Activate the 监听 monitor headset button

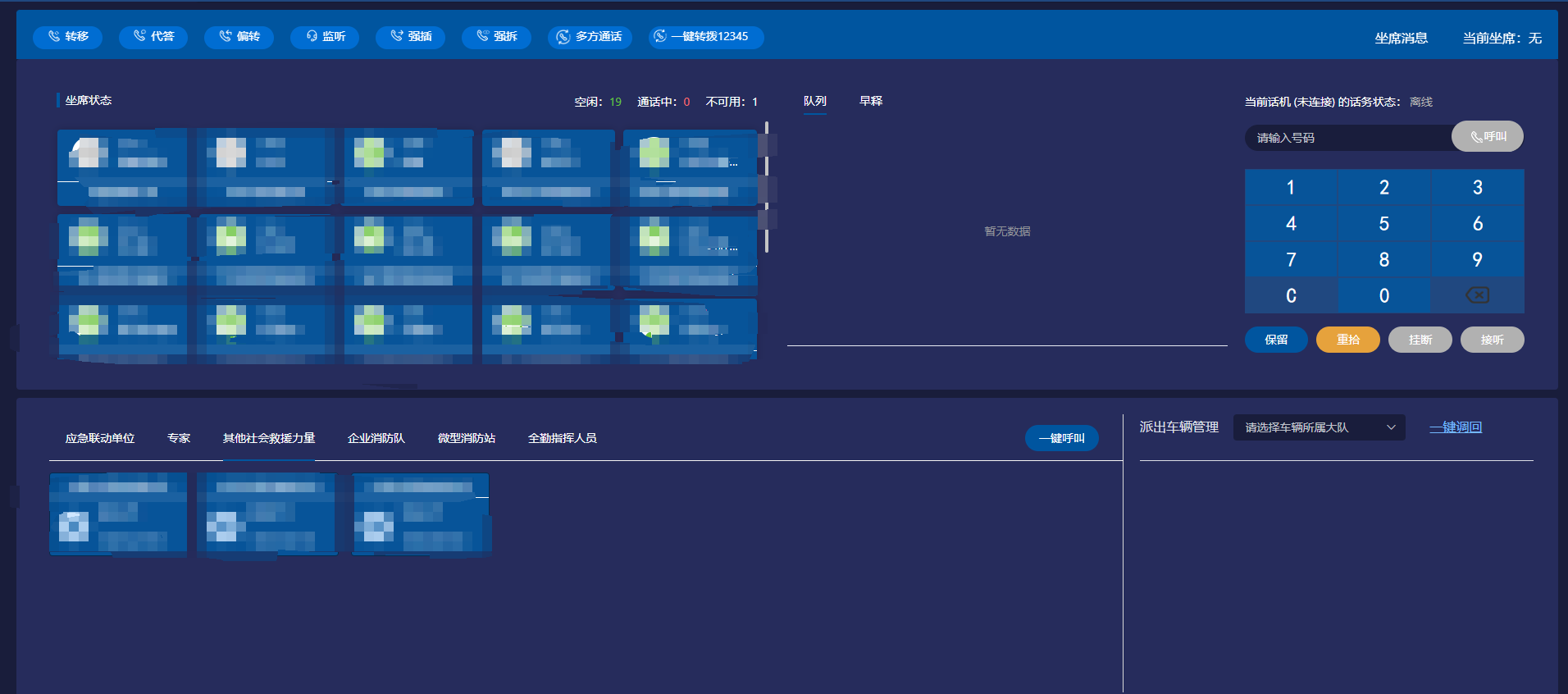click(x=325, y=37)
